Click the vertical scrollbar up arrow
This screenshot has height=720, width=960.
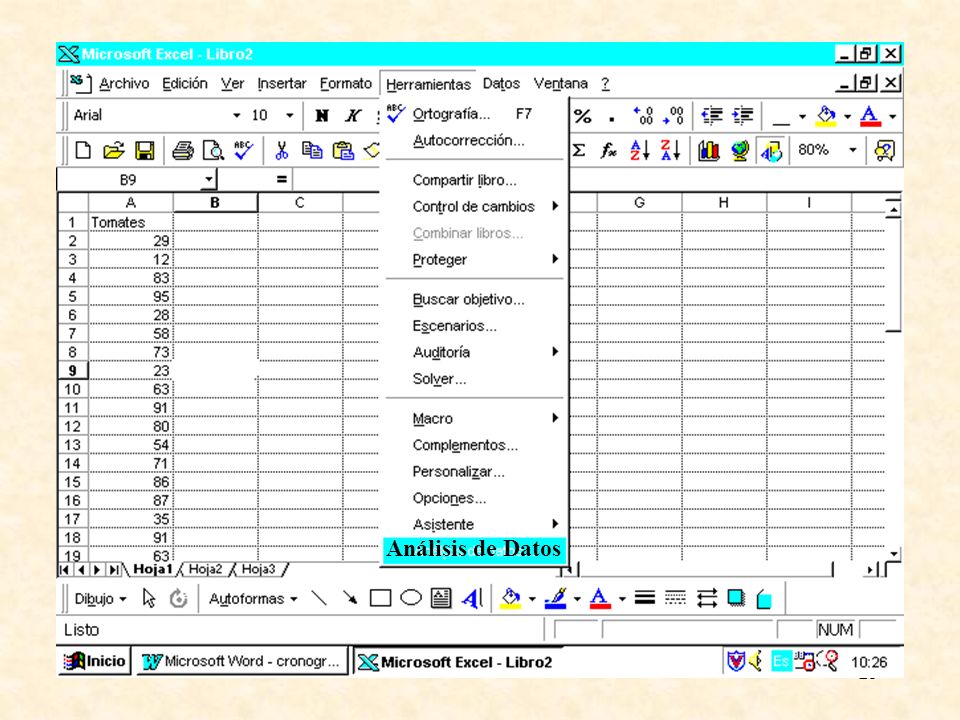(x=893, y=210)
